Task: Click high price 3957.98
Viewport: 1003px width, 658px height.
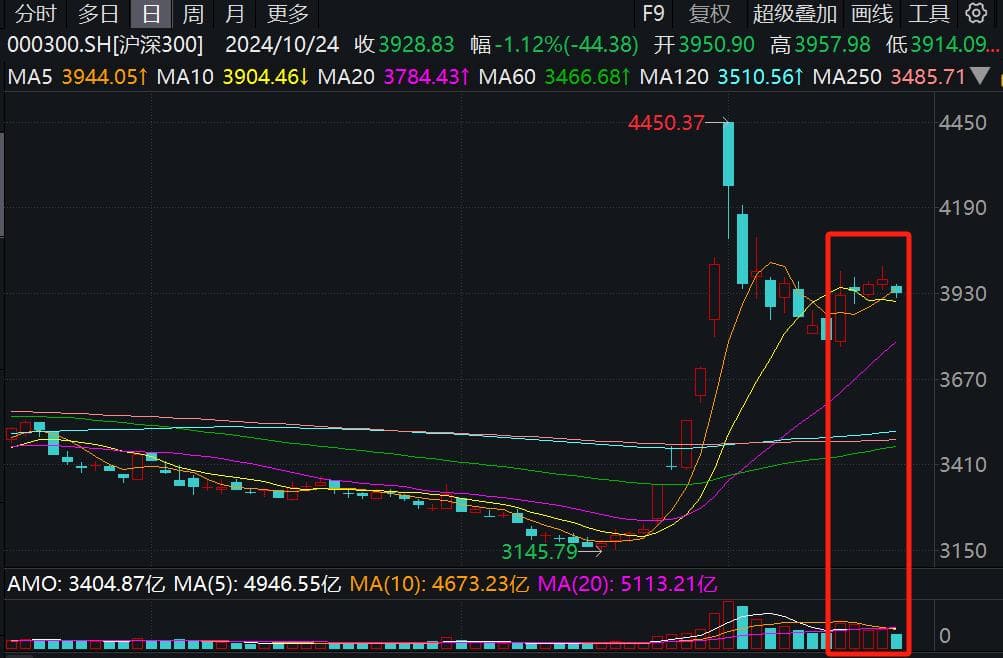Action: pyautogui.click(x=832, y=45)
